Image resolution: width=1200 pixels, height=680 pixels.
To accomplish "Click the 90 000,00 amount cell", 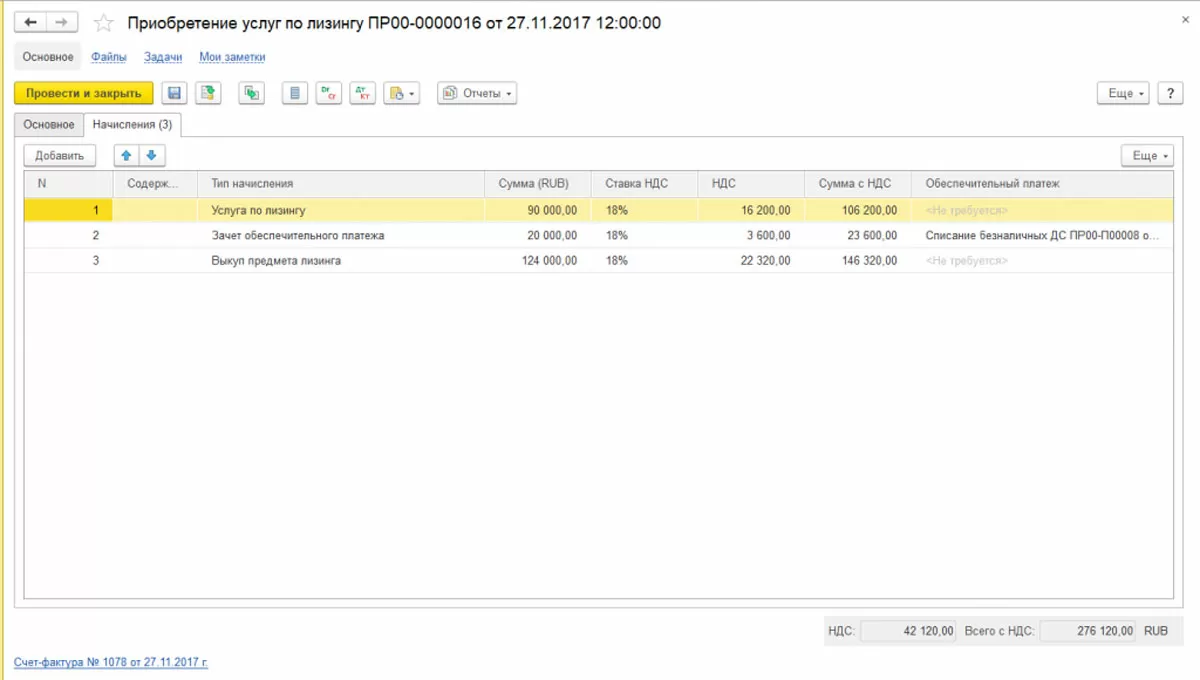I will point(538,210).
